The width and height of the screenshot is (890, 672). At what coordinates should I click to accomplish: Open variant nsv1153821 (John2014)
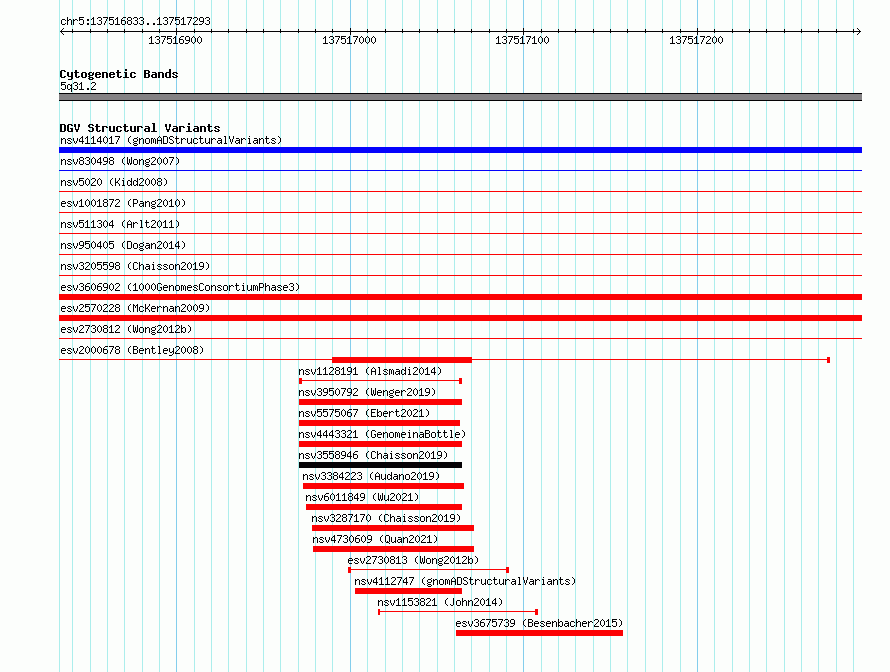point(440,602)
